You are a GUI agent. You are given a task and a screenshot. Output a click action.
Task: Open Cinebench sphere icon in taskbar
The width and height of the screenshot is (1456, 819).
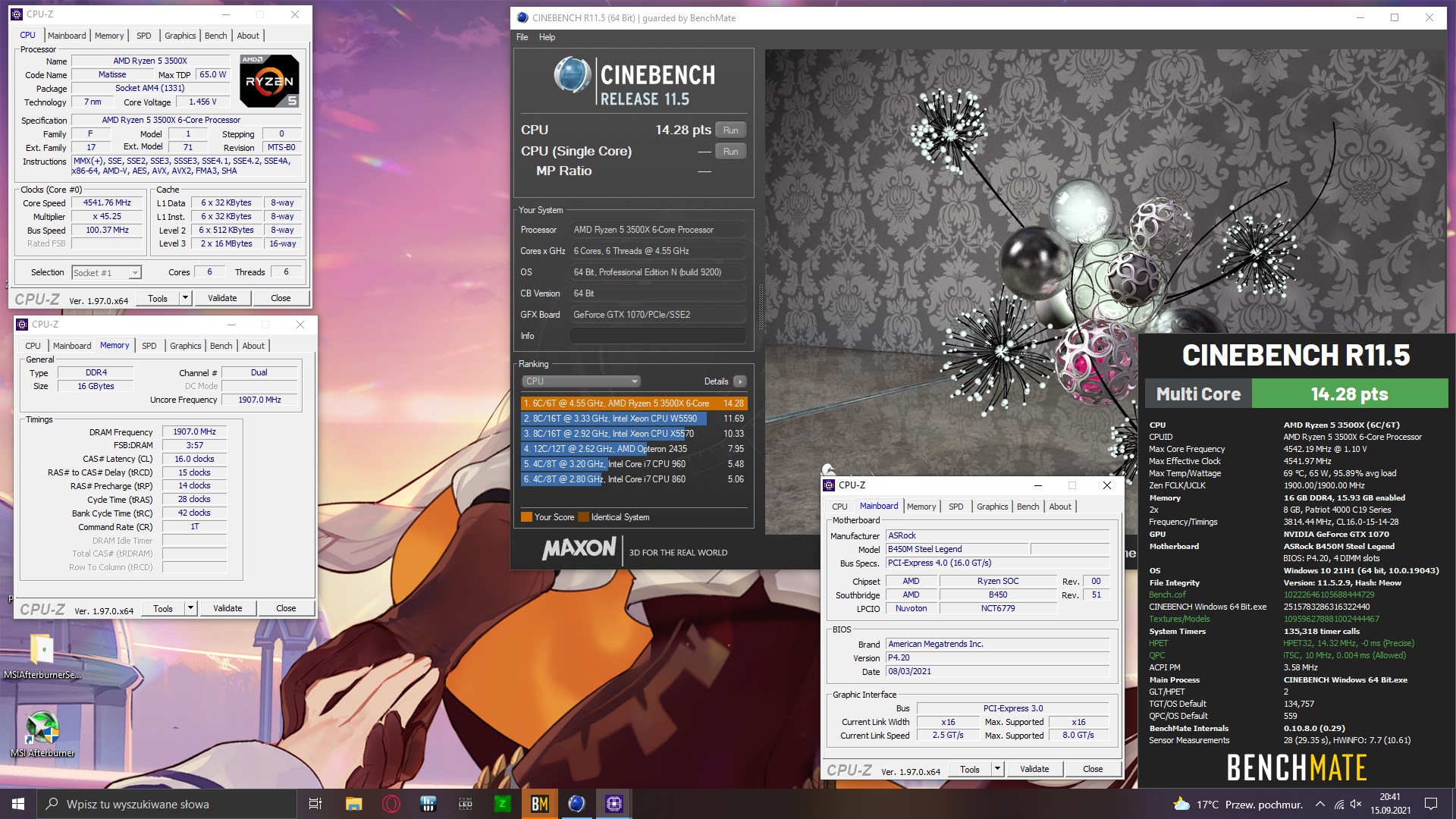(x=577, y=804)
